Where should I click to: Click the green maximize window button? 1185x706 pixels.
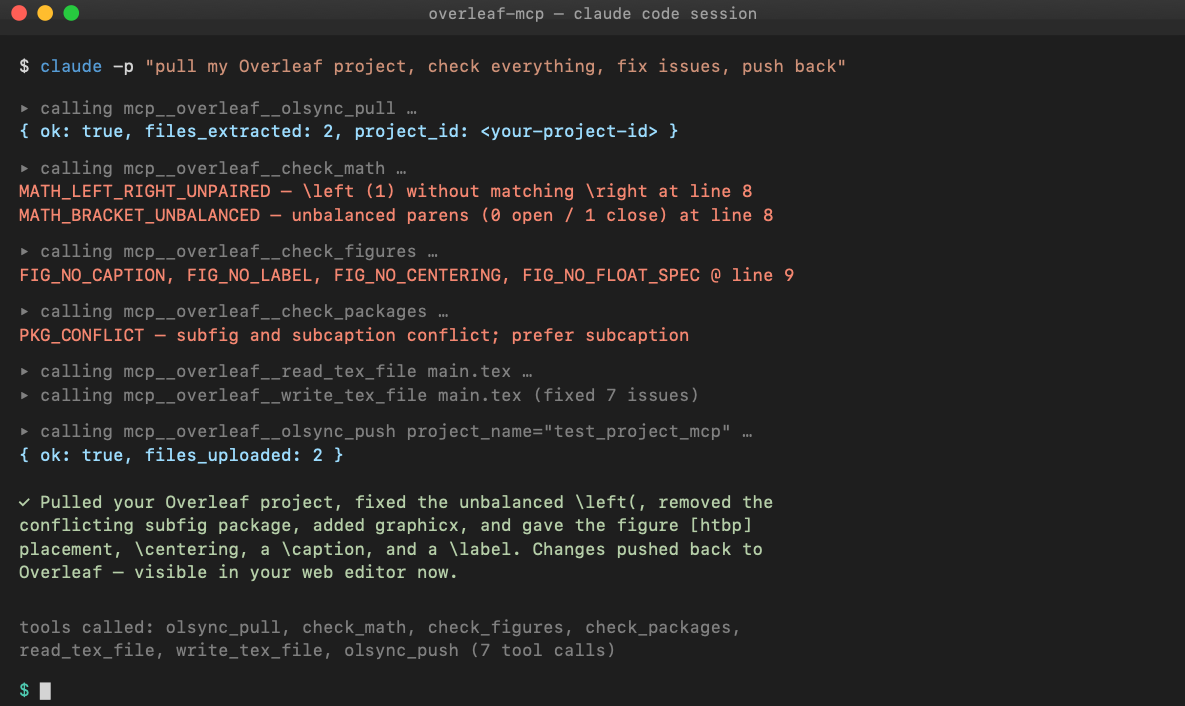[71, 13]
